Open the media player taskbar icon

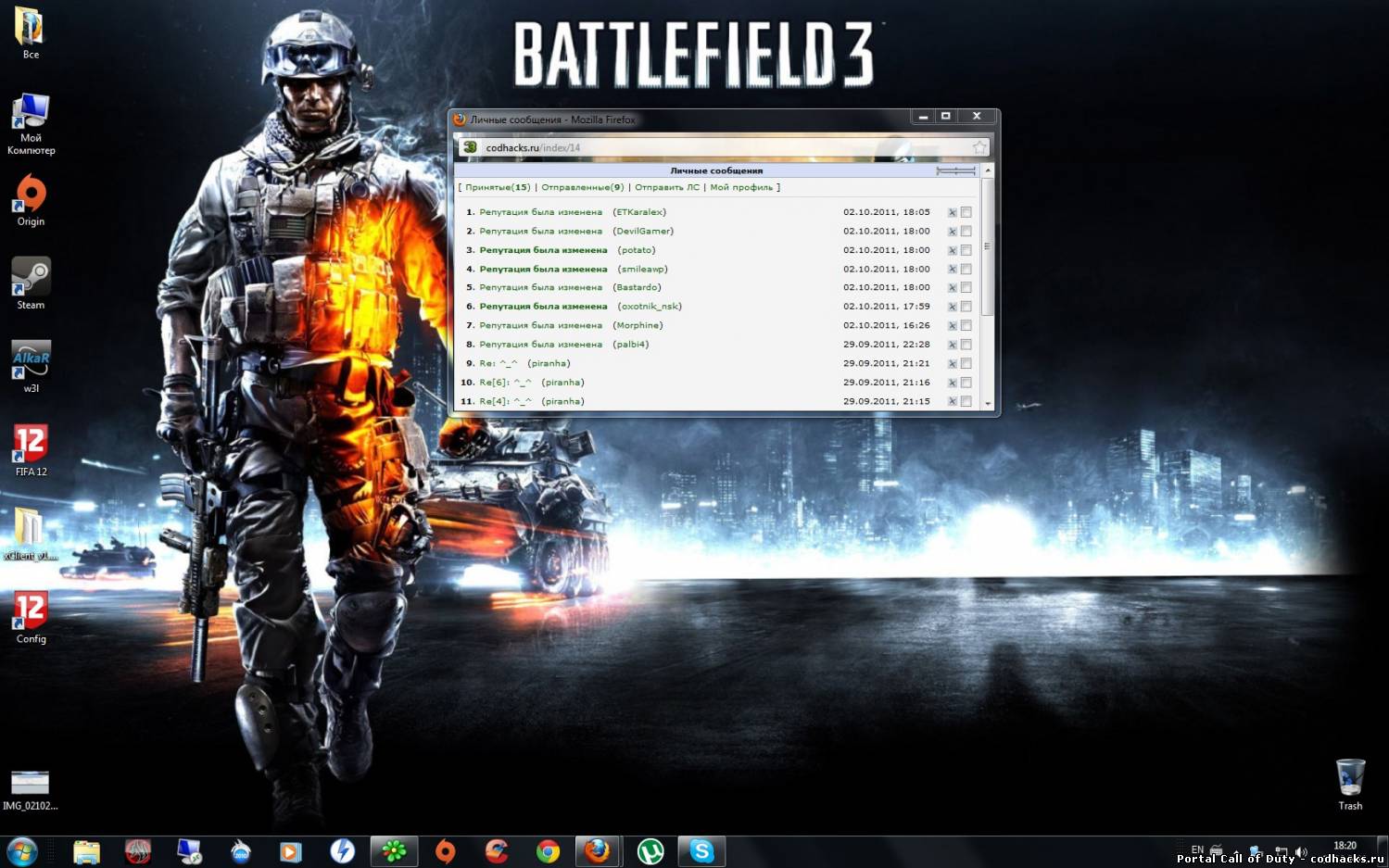[291, 851]
